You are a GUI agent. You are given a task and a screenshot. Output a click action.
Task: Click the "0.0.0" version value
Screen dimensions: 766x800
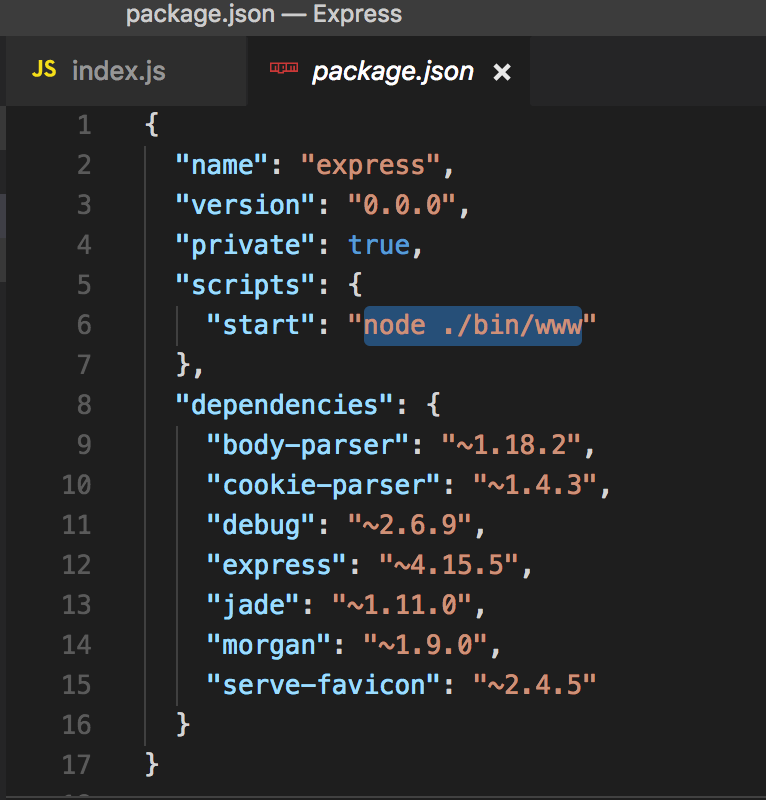402,205
